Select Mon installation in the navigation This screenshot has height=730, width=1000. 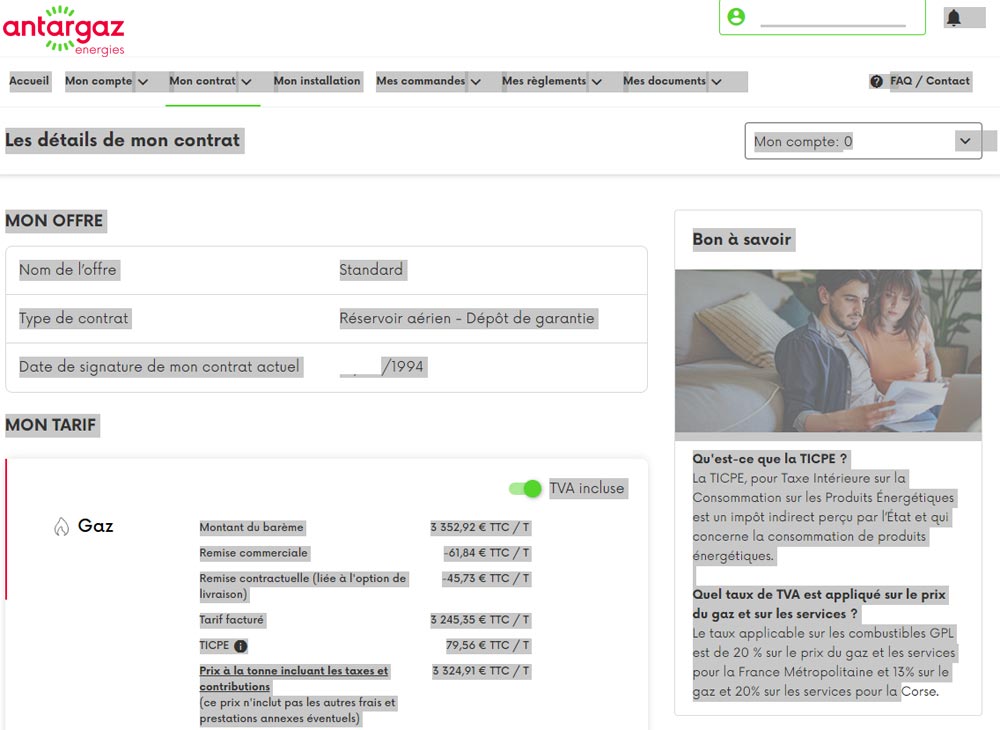click(317, 81)
